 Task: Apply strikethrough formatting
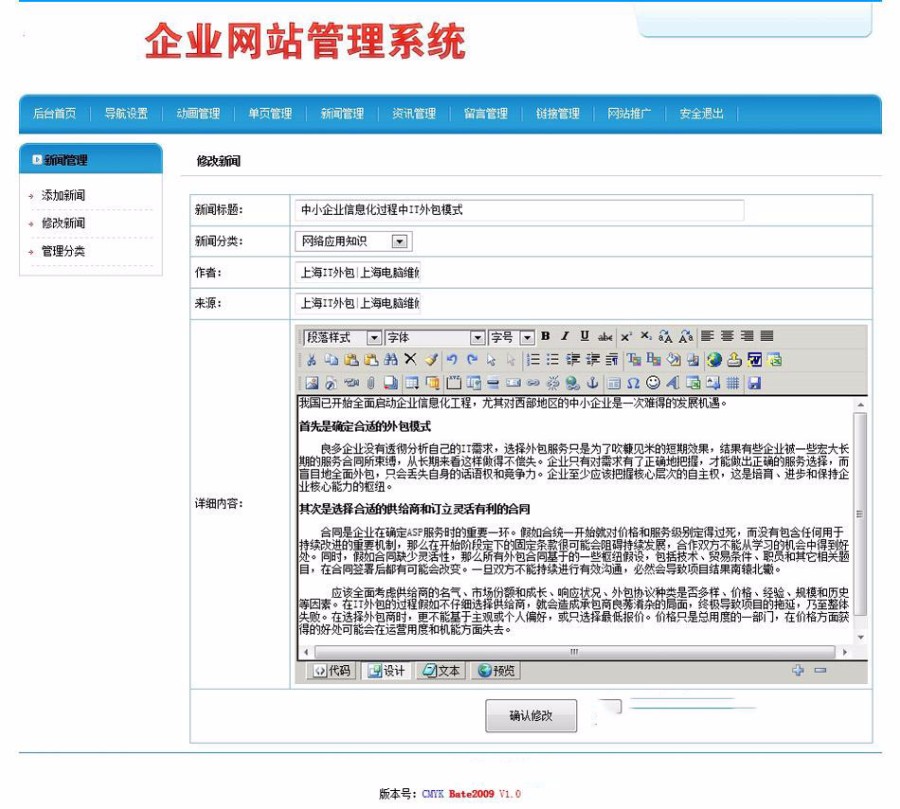[x=604, y=337]
